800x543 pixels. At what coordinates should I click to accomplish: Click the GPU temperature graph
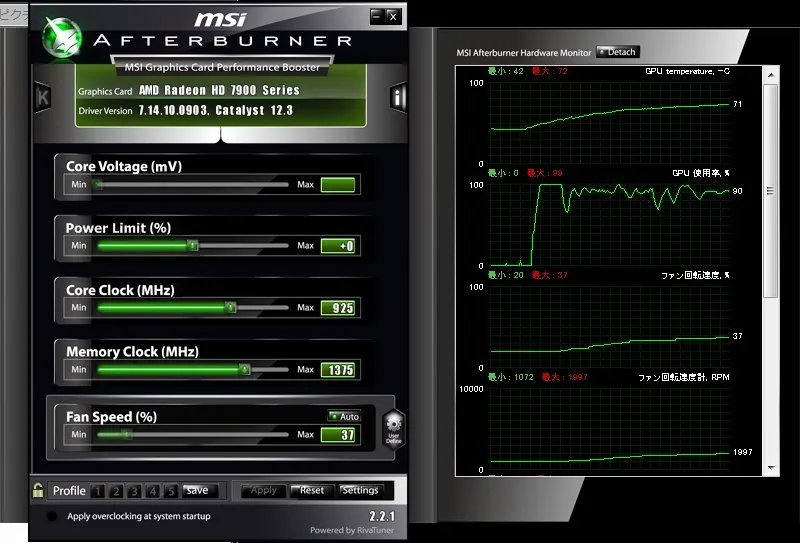coord(610,122)
